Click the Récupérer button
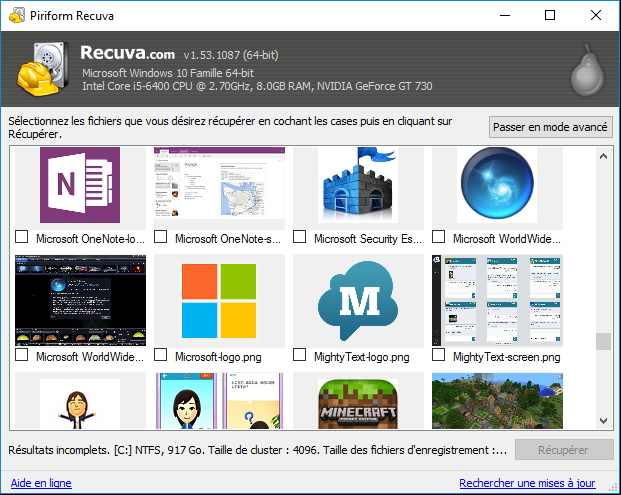This screenshot has width=621, height=495. point(564,450)
